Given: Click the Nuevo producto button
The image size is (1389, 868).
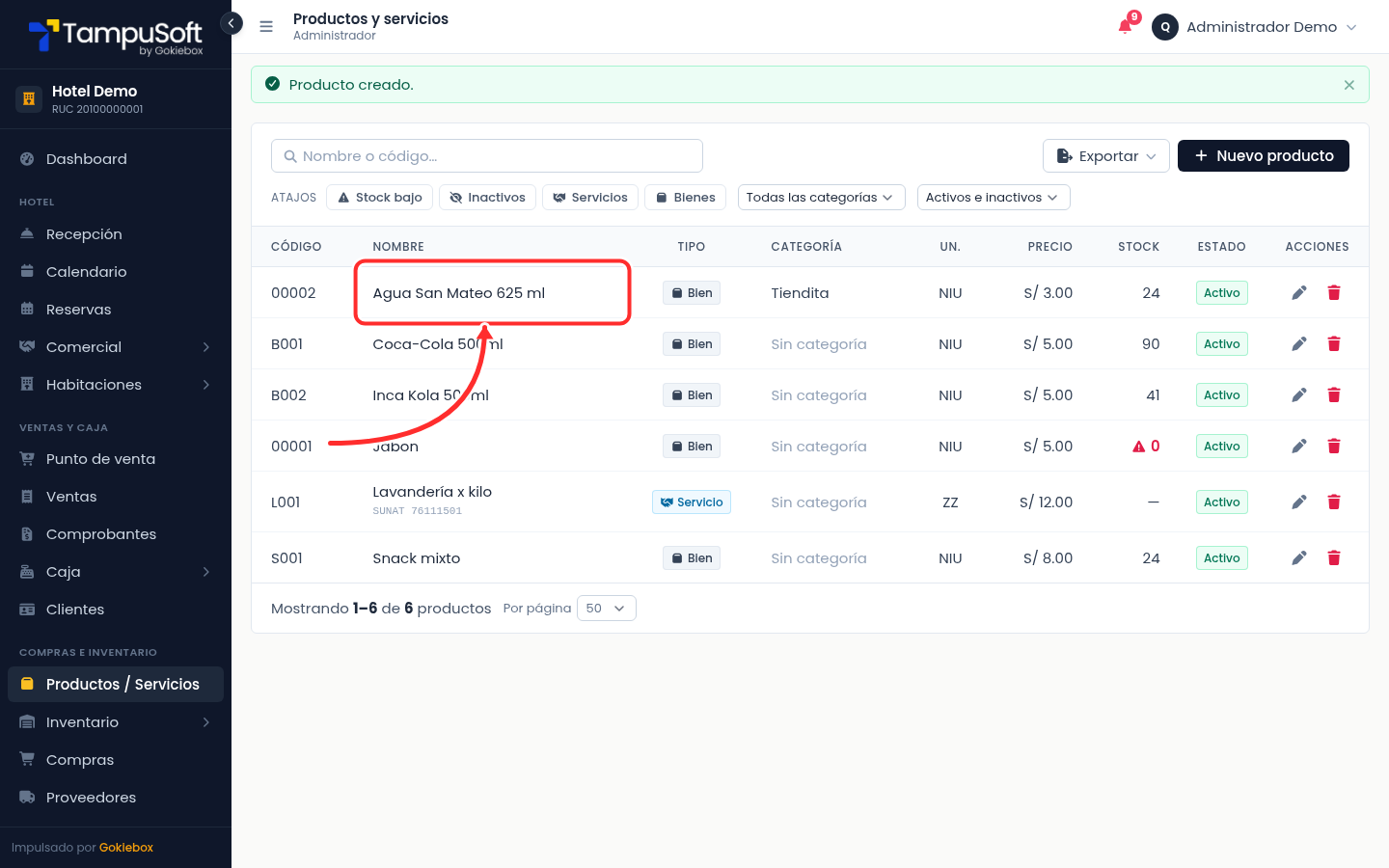Looking at the screenshot, I should [x=1264, y=156].
